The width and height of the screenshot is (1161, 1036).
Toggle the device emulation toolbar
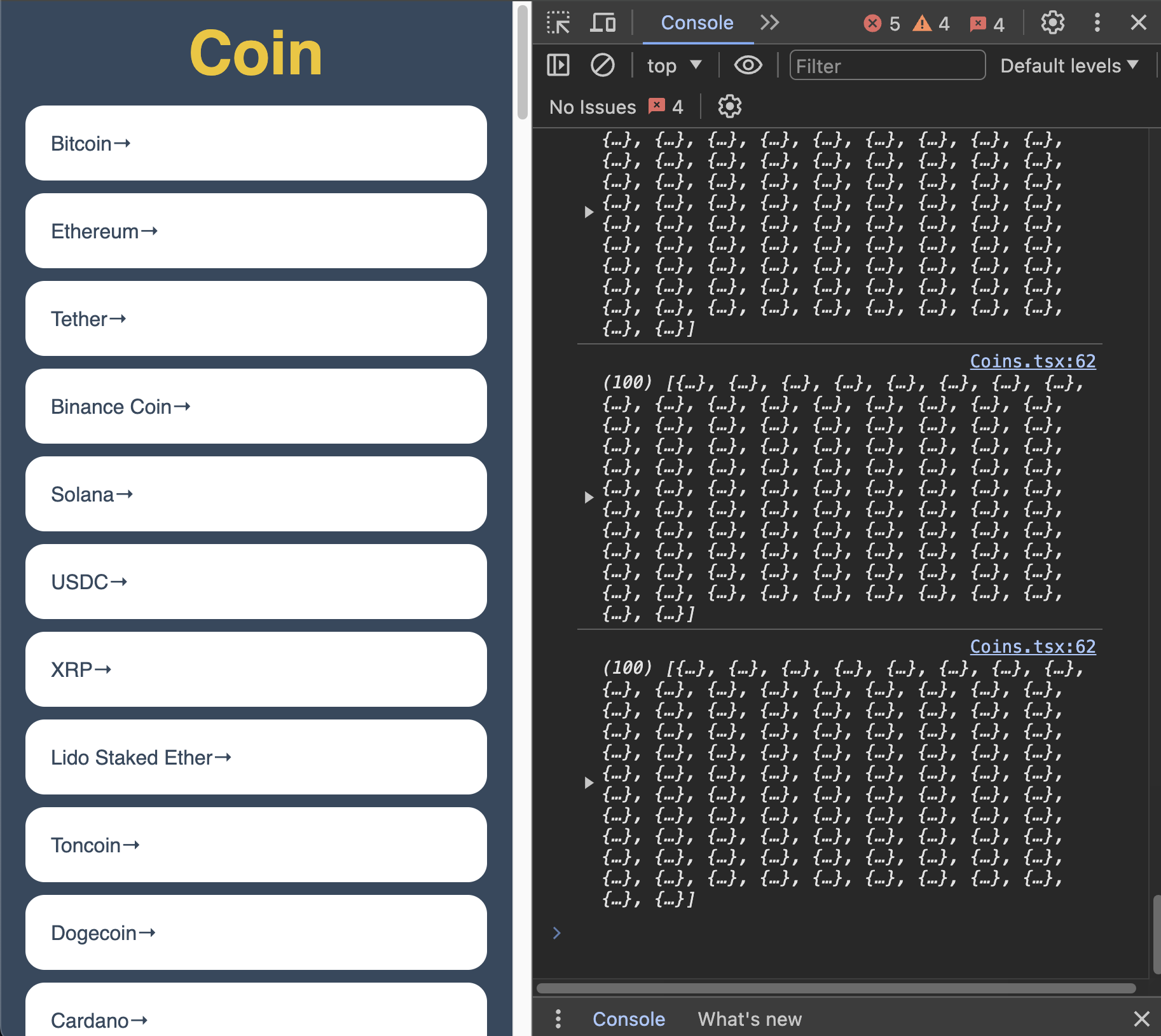(x=603, y=23)
